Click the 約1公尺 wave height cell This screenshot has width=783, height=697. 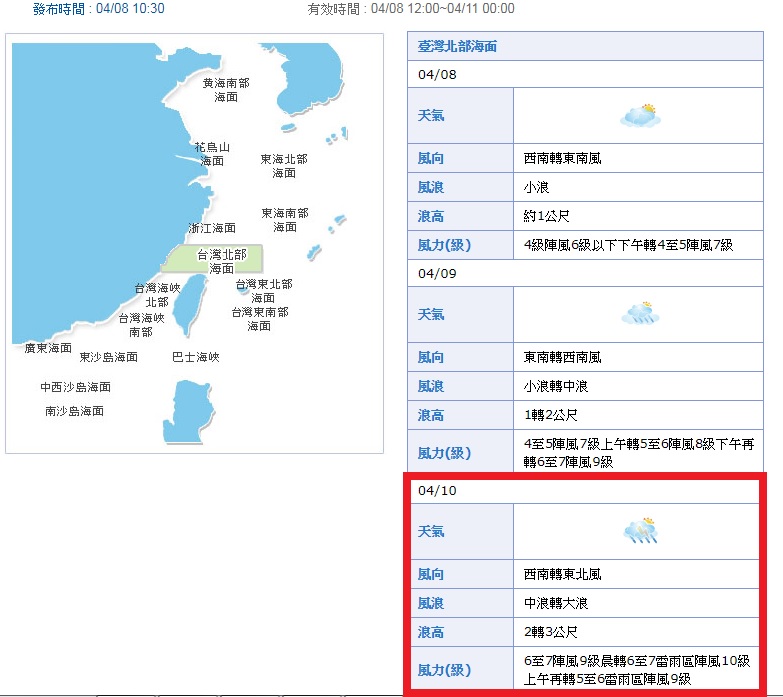[x=638, y=216]
